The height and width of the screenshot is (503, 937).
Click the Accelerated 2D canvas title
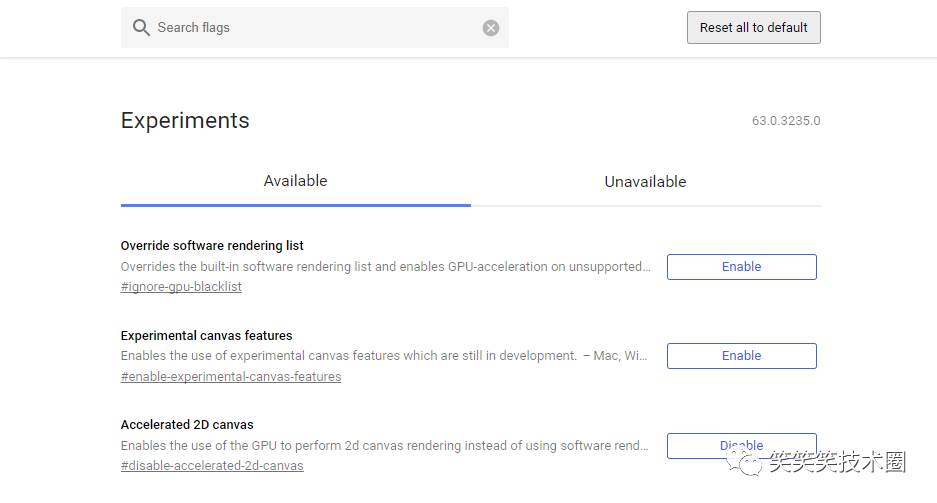[x=187, y=425]
